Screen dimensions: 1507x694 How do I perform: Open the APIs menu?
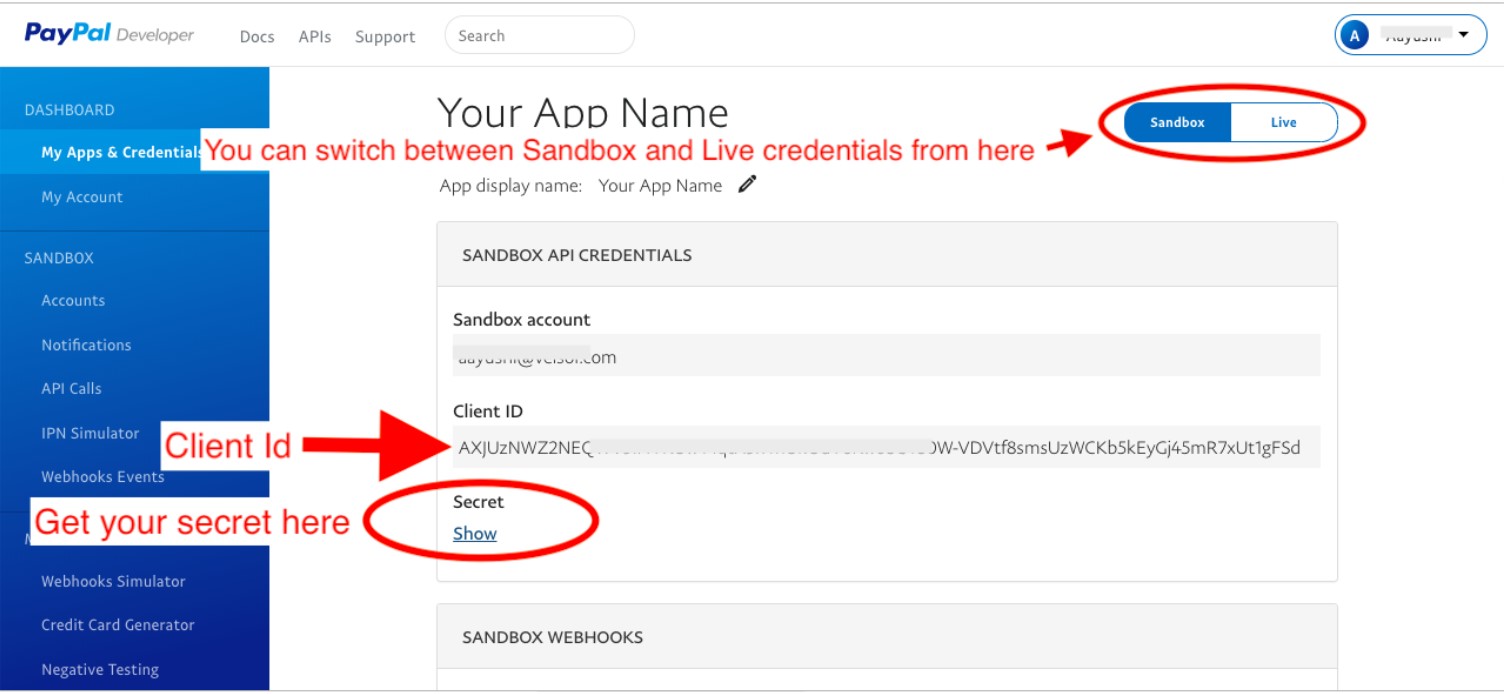[315, 37]
